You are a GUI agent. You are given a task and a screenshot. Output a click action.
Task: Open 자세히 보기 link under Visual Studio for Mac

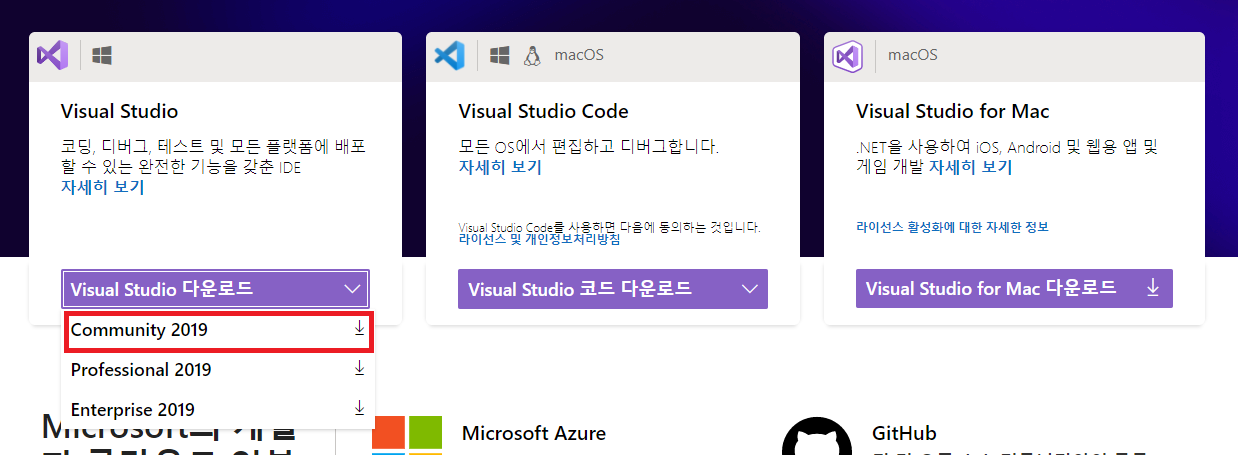tap(970, 167)
